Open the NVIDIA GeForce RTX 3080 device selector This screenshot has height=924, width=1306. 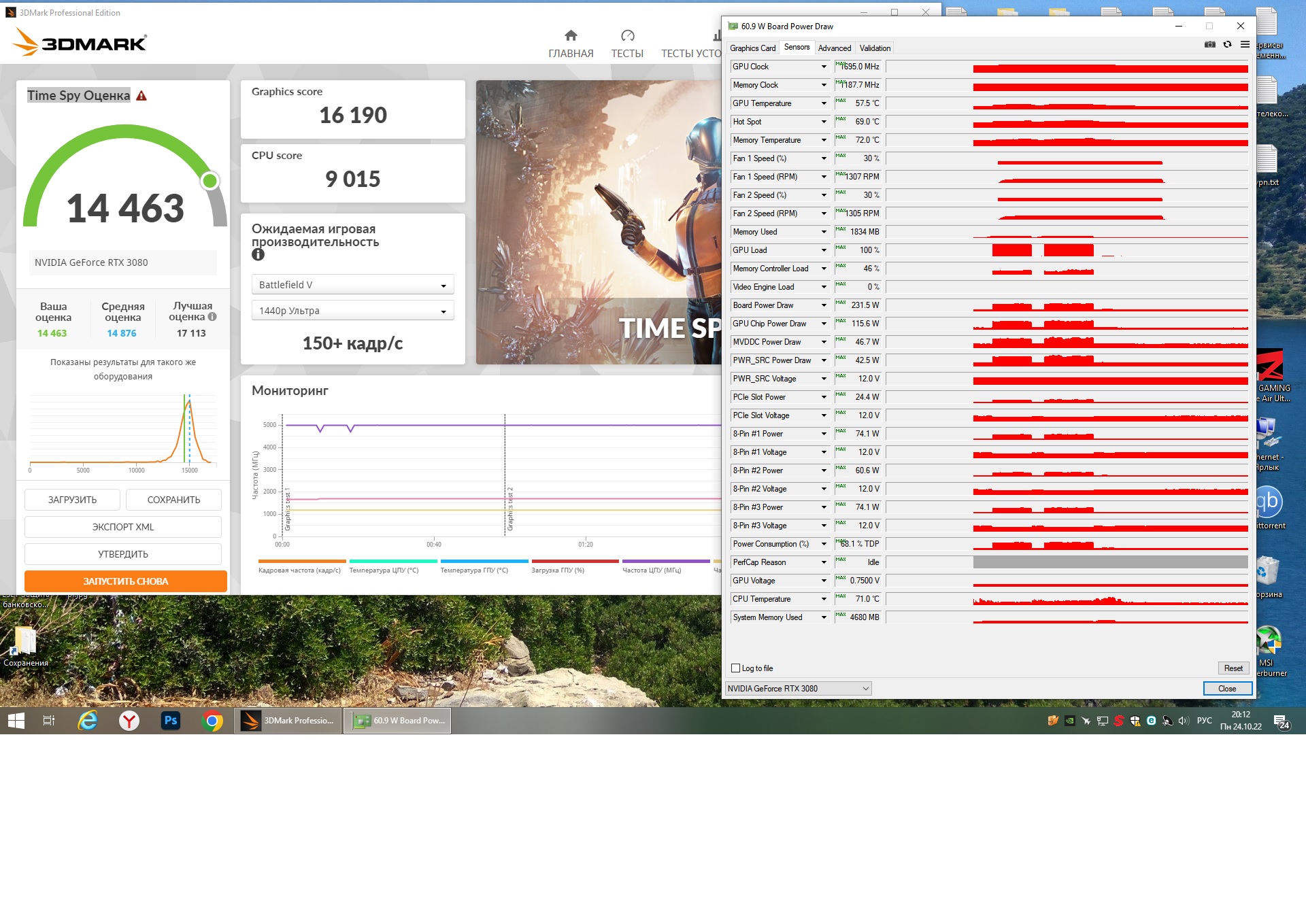pyautogui.click(x=798, y=689)
